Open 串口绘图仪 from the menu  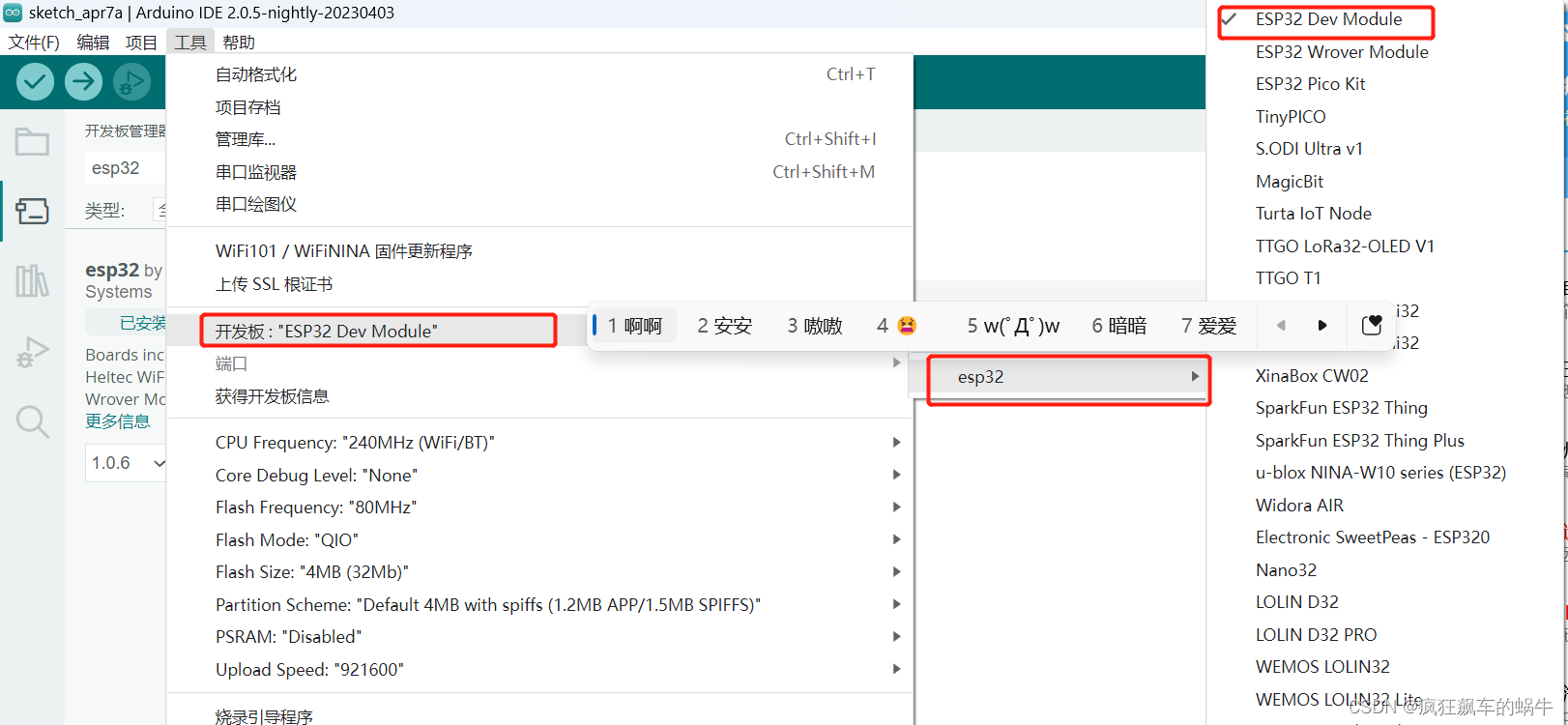(539, 204)
